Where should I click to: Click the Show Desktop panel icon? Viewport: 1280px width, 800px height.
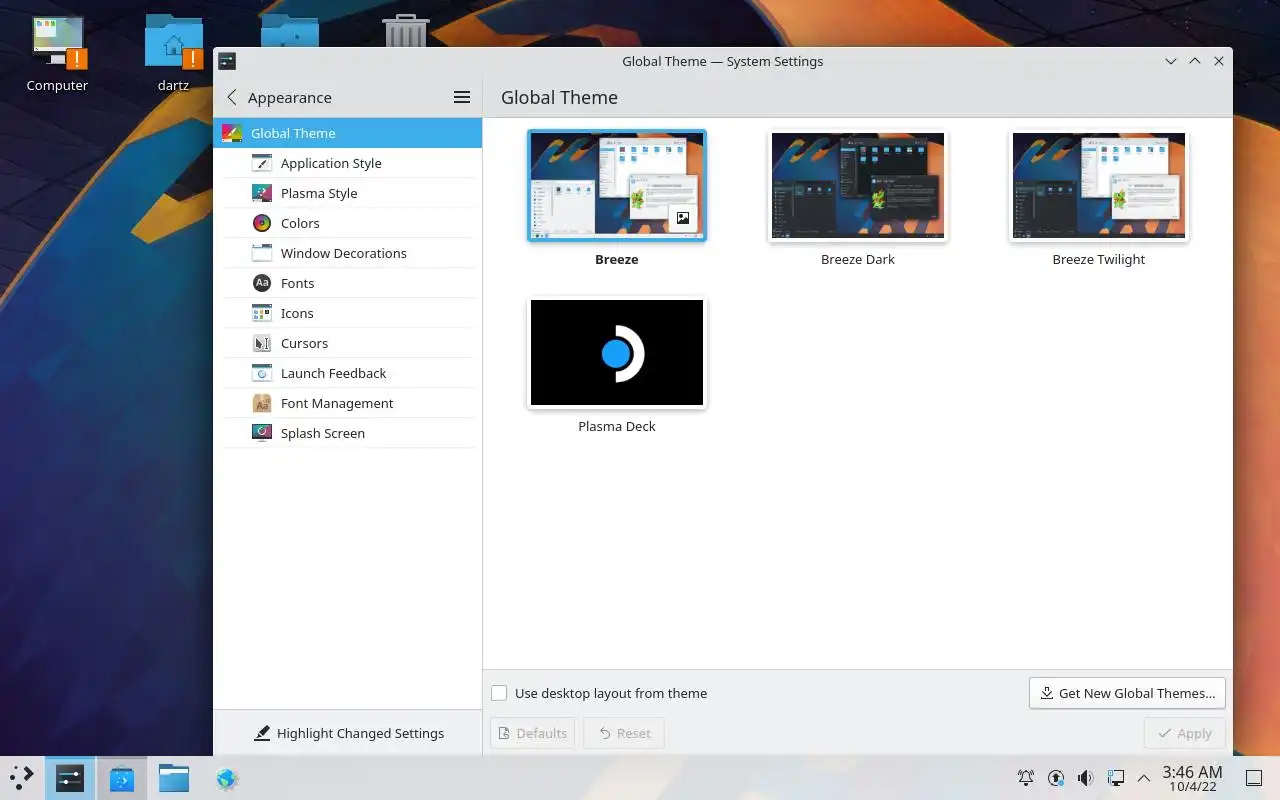(x=1254, y=777)
